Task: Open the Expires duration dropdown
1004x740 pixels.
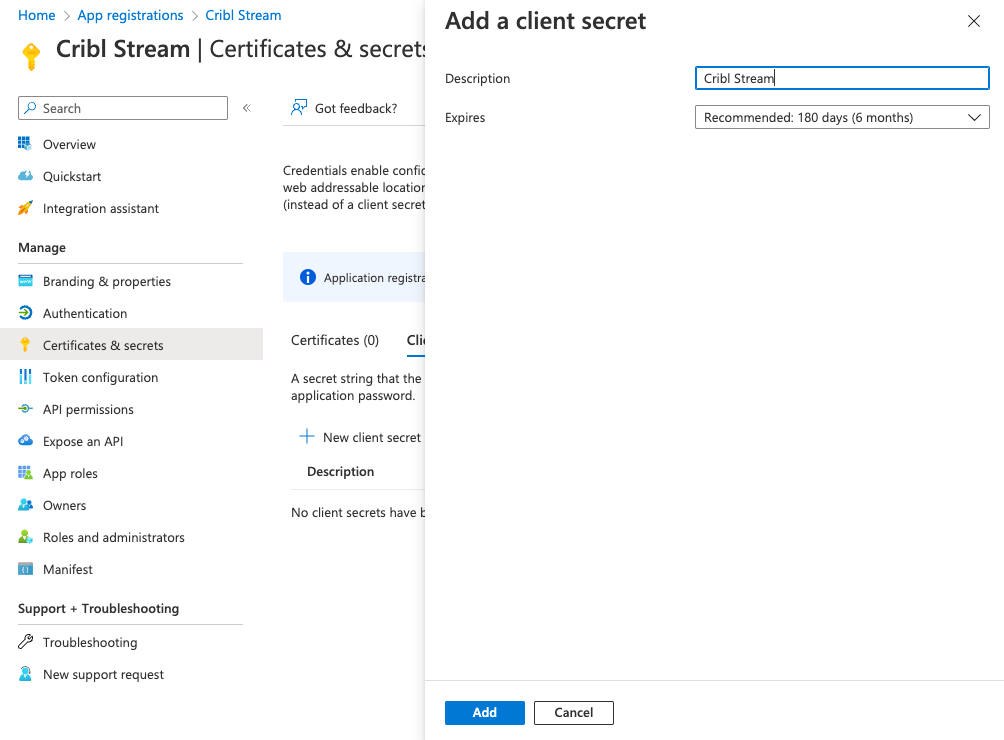Action: (x=841, y=117)
